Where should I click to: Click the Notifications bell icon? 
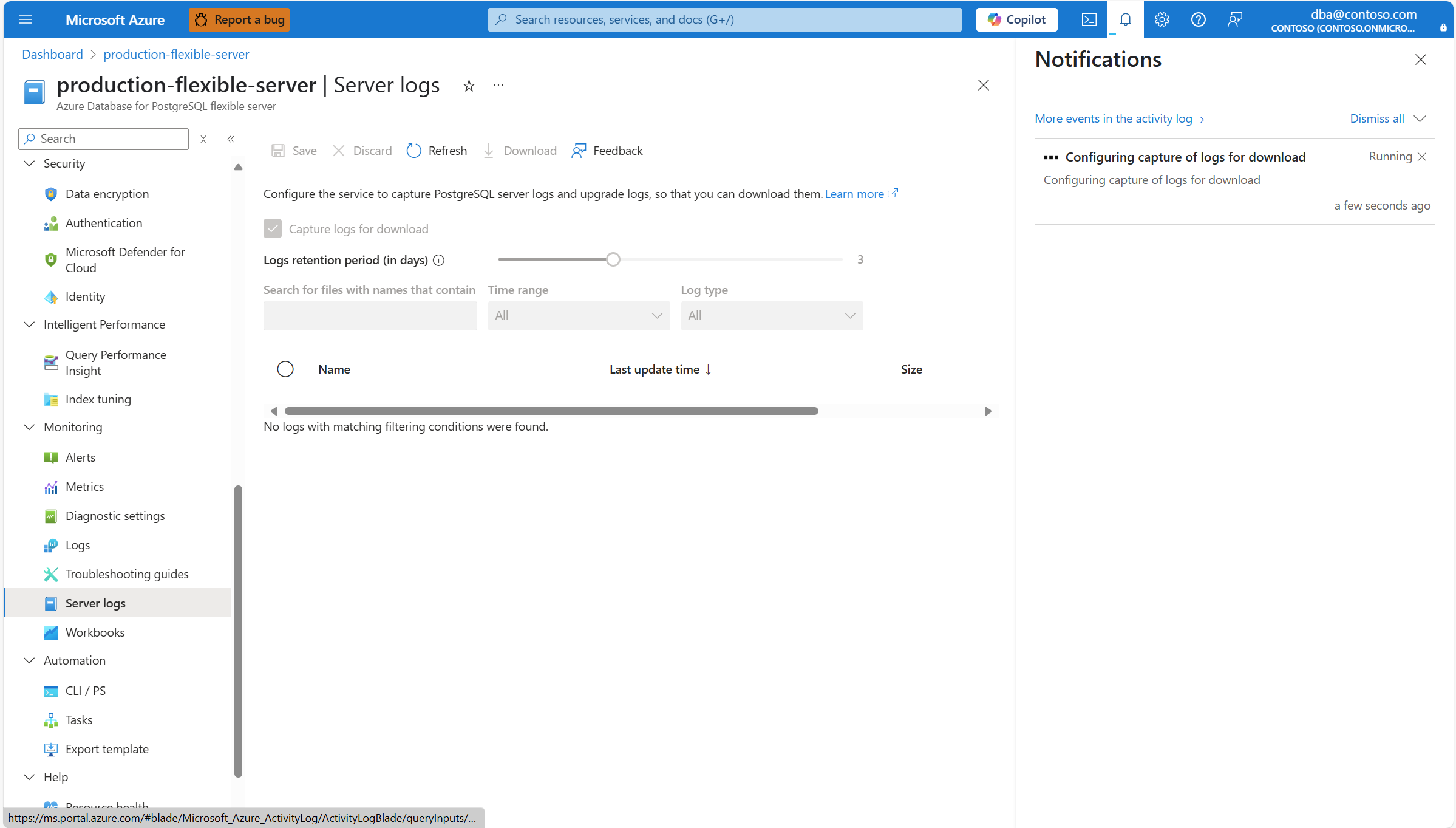(1125, 19)
